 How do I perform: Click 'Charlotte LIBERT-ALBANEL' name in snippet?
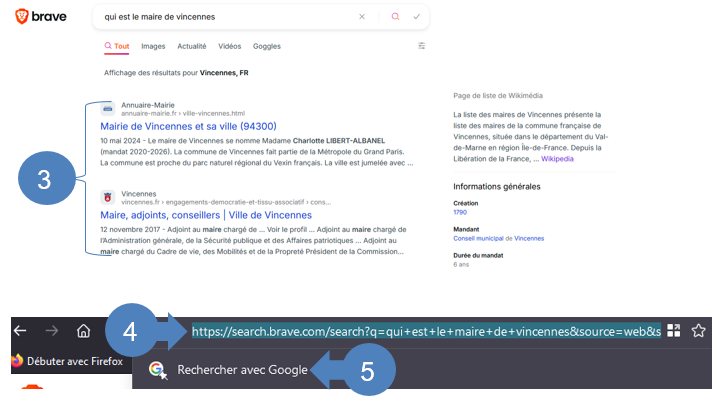[339, 141]
